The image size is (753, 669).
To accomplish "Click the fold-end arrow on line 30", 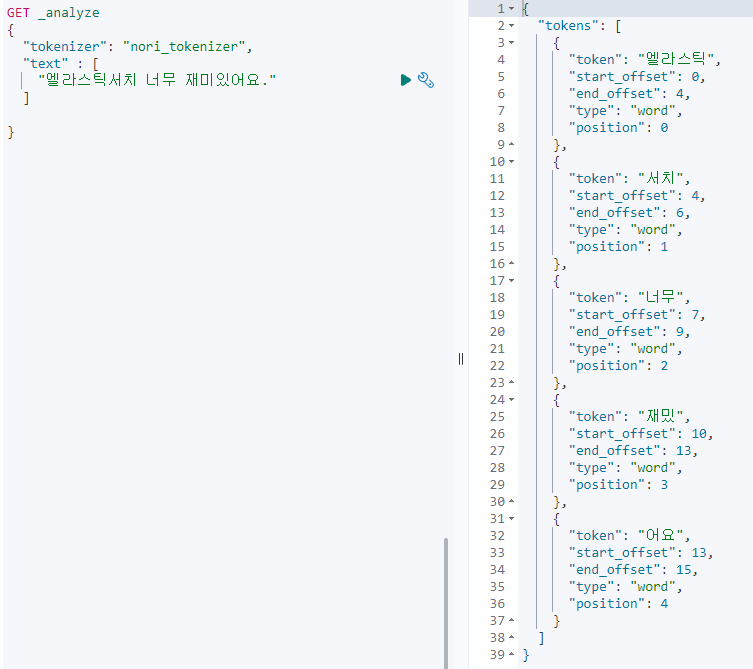I will (x=512, y=502).
